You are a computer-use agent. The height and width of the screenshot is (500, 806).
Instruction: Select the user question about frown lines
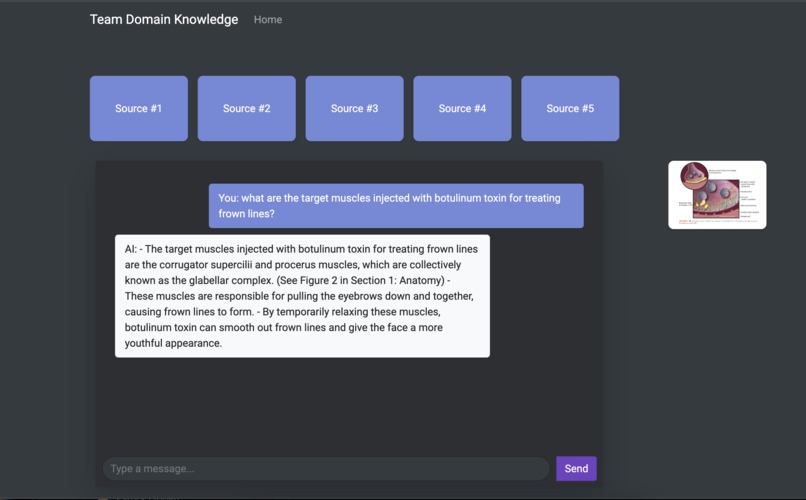tap(396, 206)
